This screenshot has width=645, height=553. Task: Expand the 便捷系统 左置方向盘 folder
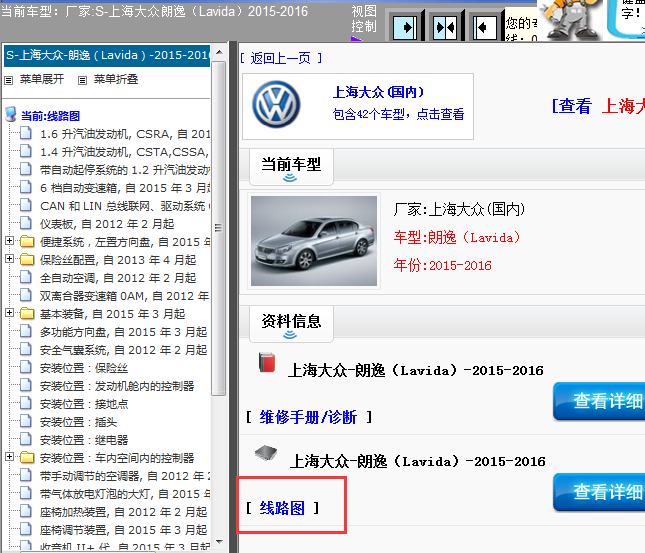(9, 241)
